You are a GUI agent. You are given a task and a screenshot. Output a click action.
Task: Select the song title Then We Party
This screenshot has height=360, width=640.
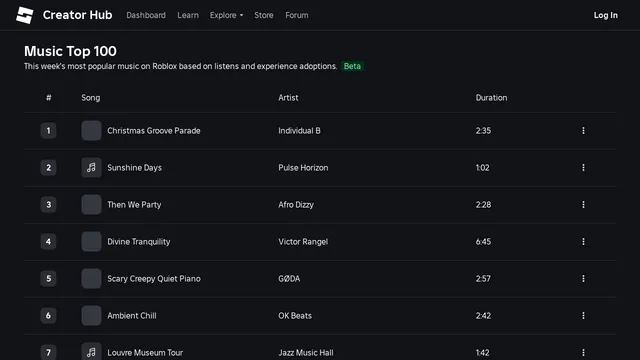click(134, 204)
